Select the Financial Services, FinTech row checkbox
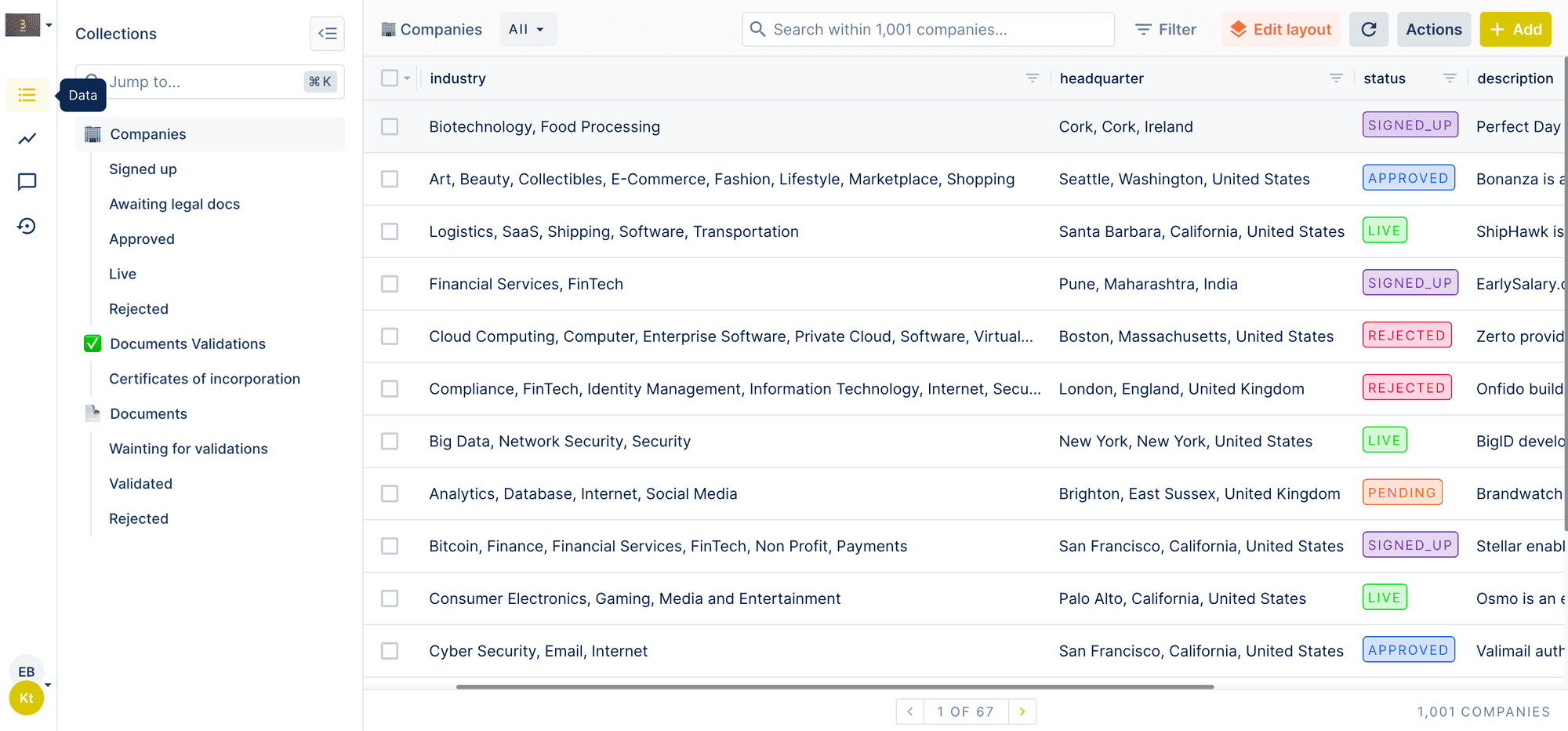The height and width of the screenshot is (731, 1568). [x=390, y=284]
